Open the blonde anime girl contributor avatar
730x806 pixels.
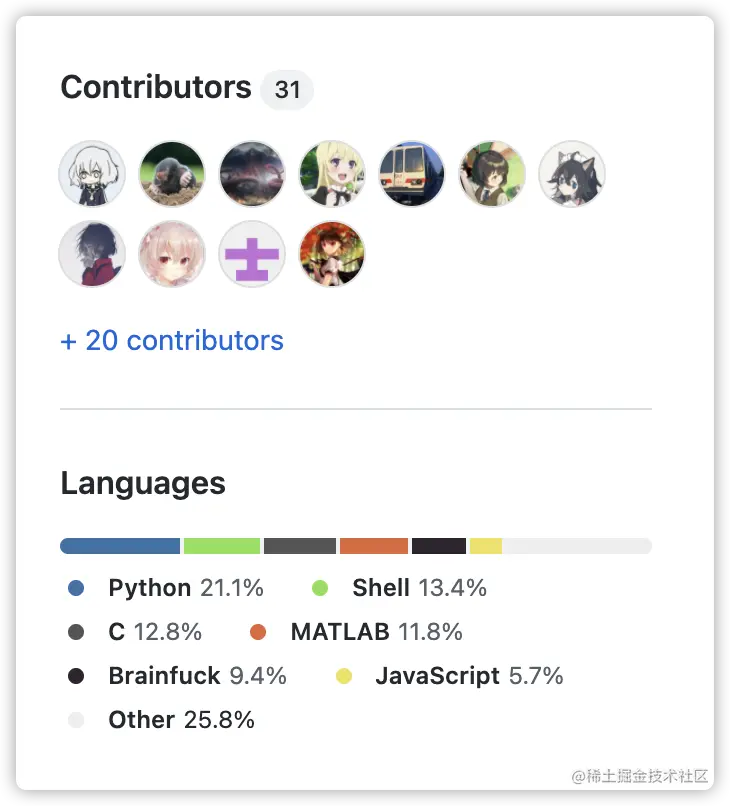(332, 174)
